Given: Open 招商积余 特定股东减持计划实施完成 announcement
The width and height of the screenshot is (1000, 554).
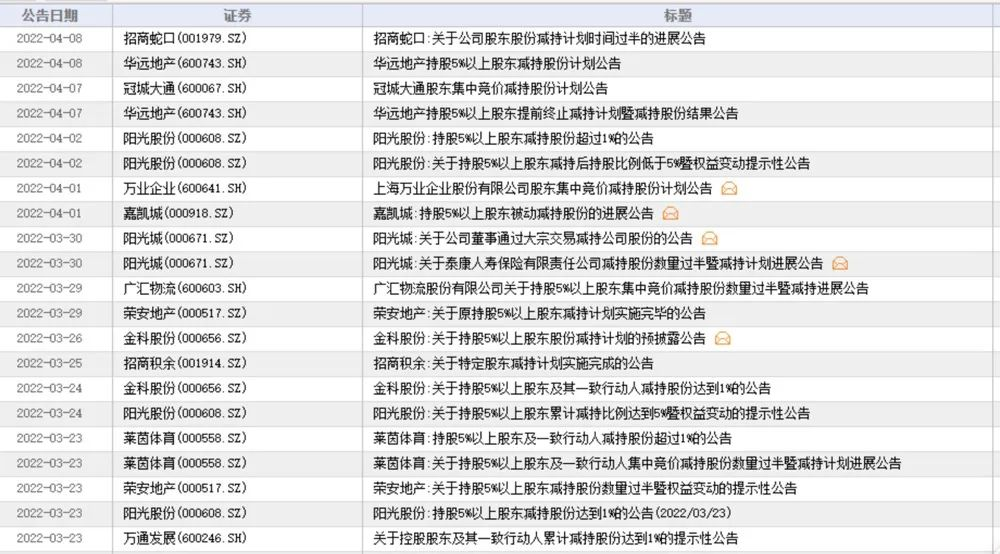Looking at the screenshot, I should (513, 364).
